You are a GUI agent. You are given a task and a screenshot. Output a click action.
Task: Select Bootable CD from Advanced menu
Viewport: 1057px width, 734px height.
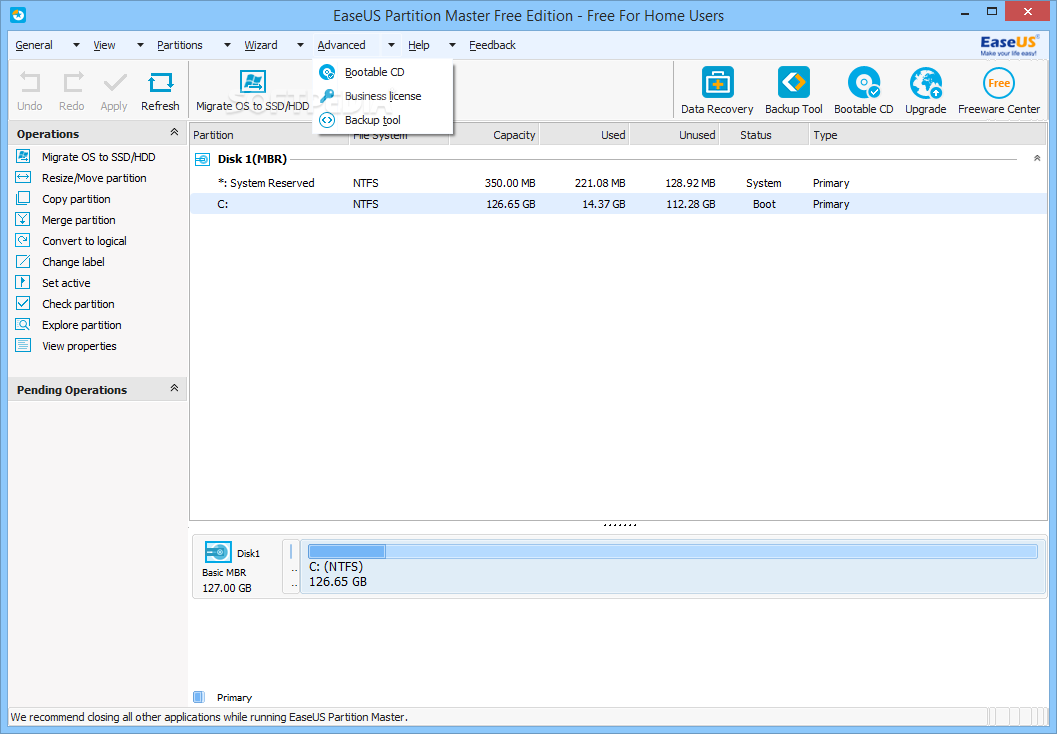point(382,72)
